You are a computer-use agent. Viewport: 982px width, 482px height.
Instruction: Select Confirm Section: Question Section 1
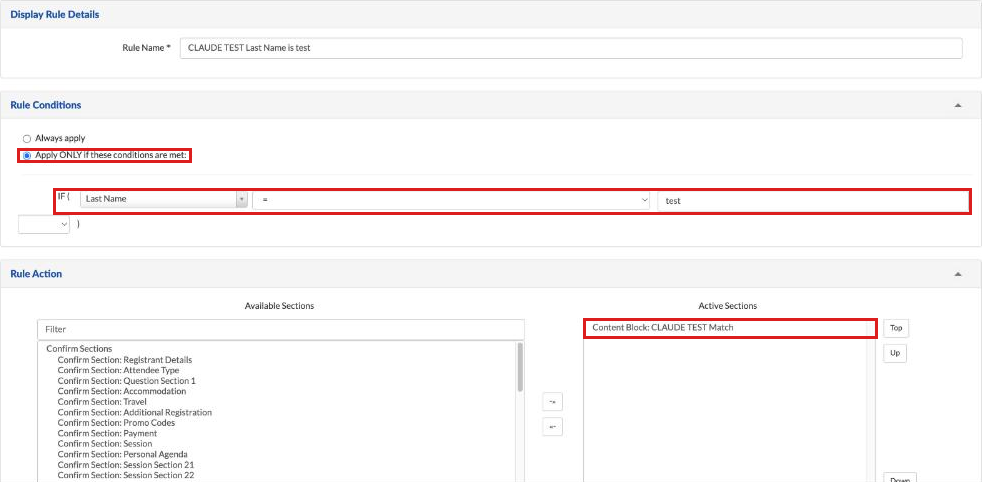click(x=127, y=381)
